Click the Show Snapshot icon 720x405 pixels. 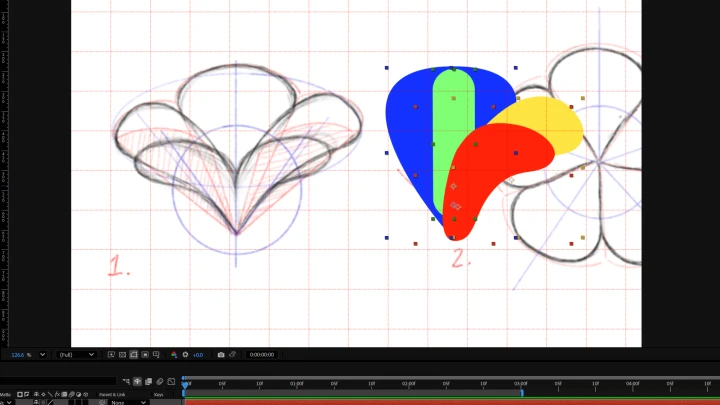click(x=233, y=354)
